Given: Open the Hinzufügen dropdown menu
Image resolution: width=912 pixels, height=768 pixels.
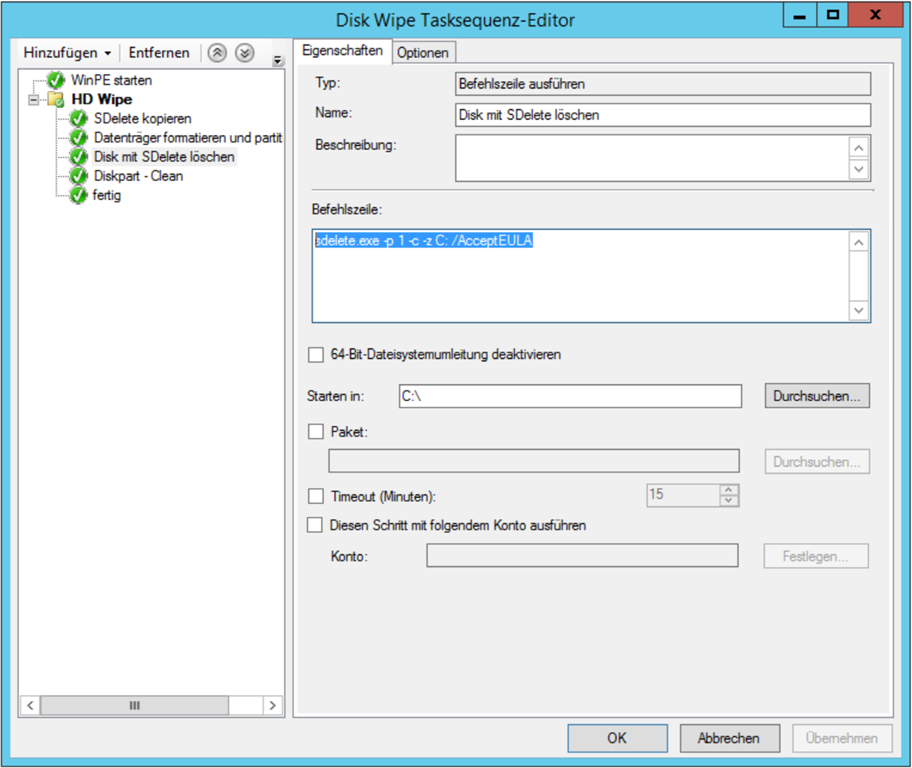Looking at the screenshot, I should 67,53.
